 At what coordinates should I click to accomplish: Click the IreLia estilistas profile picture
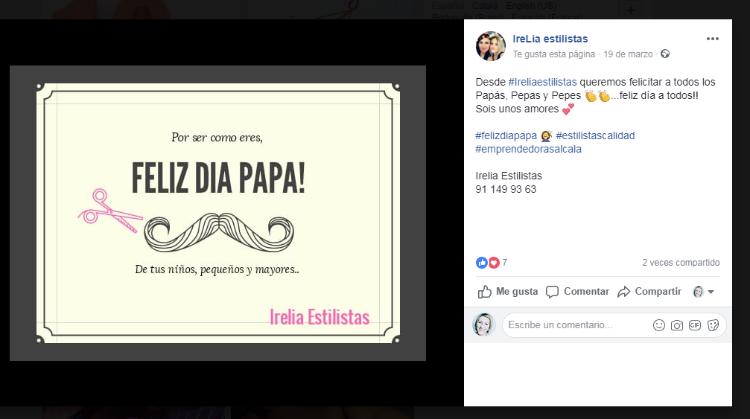click(x=490, y=46)
